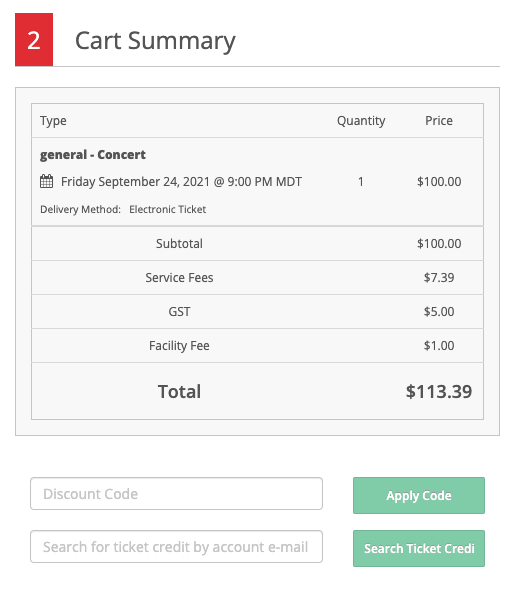This screenshot has width=524, height=603.
Task: Click the Facility Fee row label
Action: [179, 346]
